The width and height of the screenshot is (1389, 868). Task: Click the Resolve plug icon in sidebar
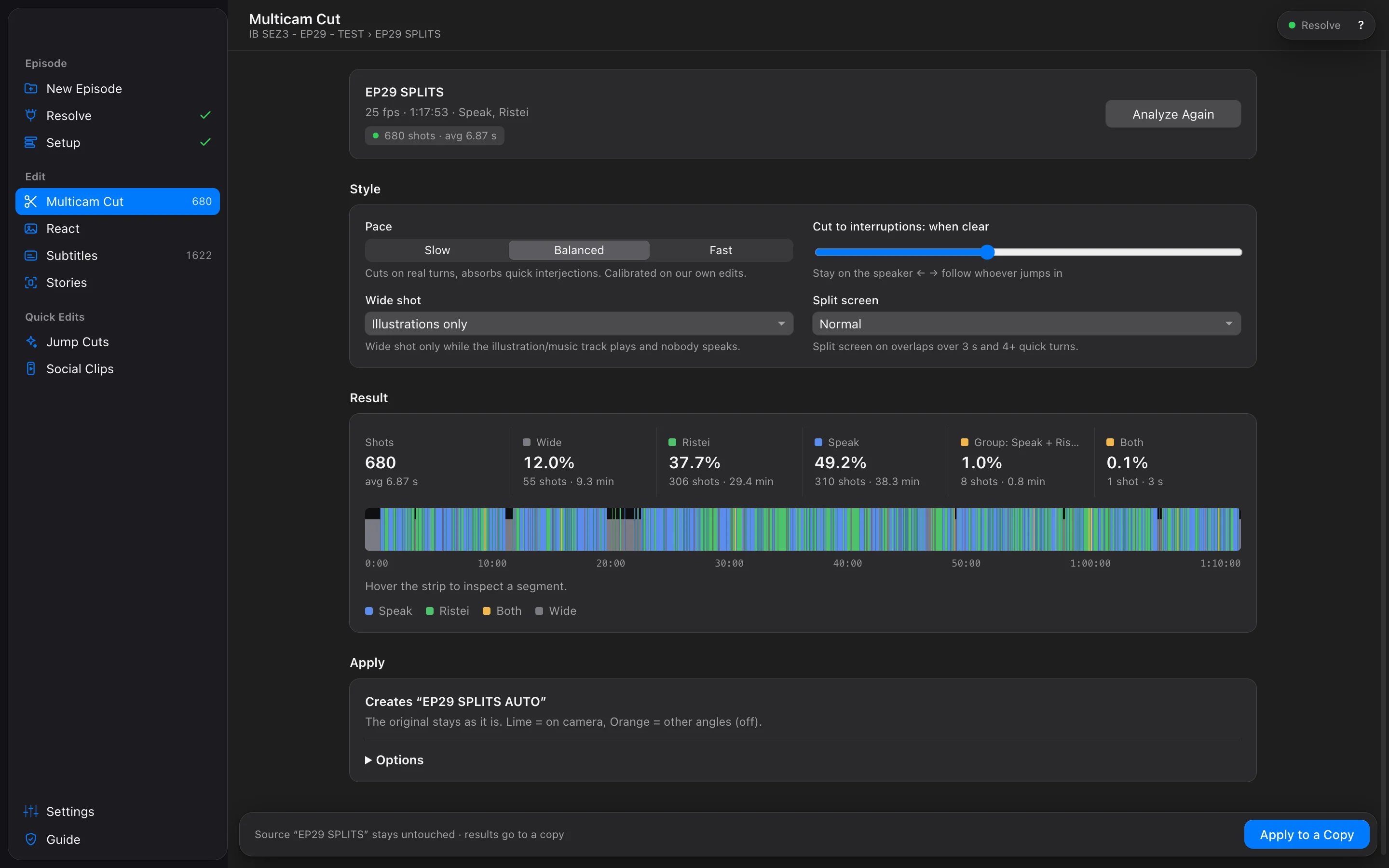tap(31, 115)
